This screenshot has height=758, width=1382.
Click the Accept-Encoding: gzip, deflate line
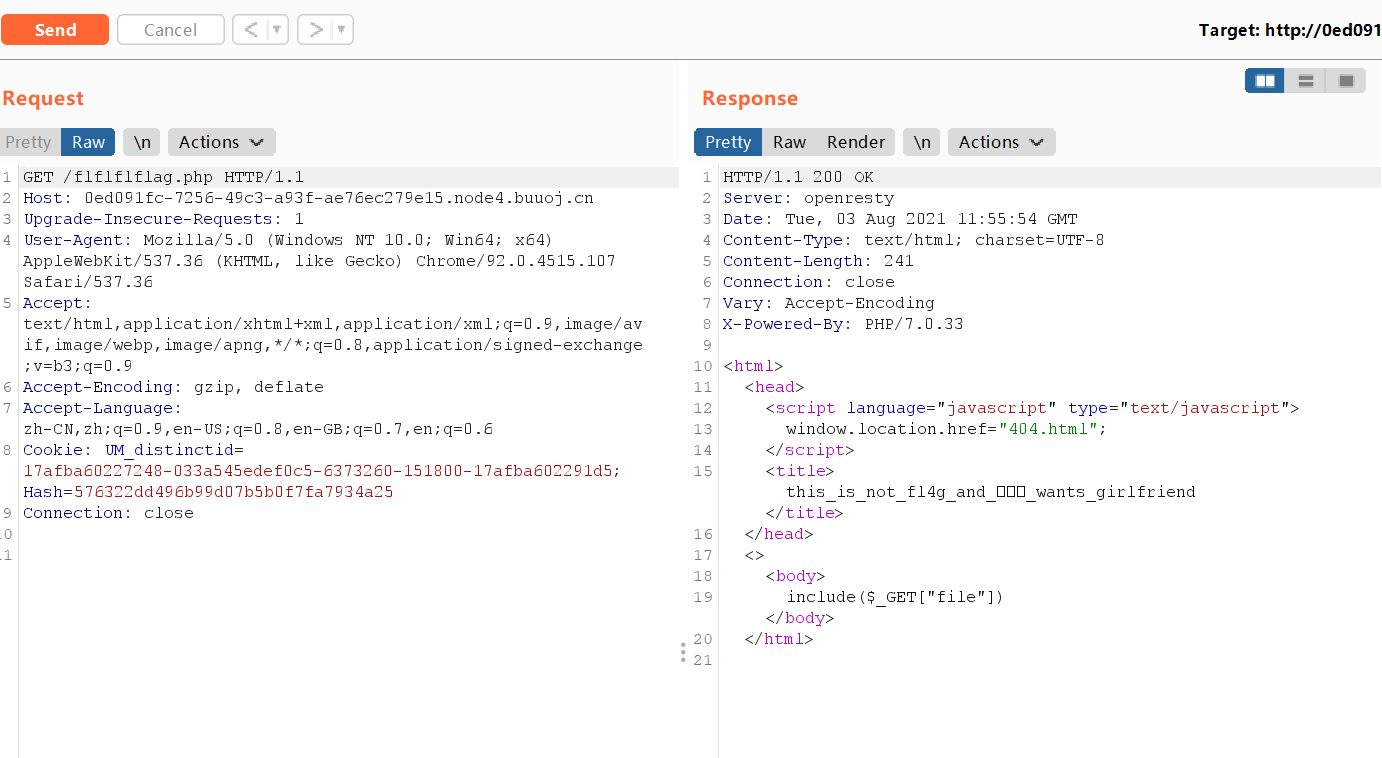pyautogui.click(x=173, y=387)
